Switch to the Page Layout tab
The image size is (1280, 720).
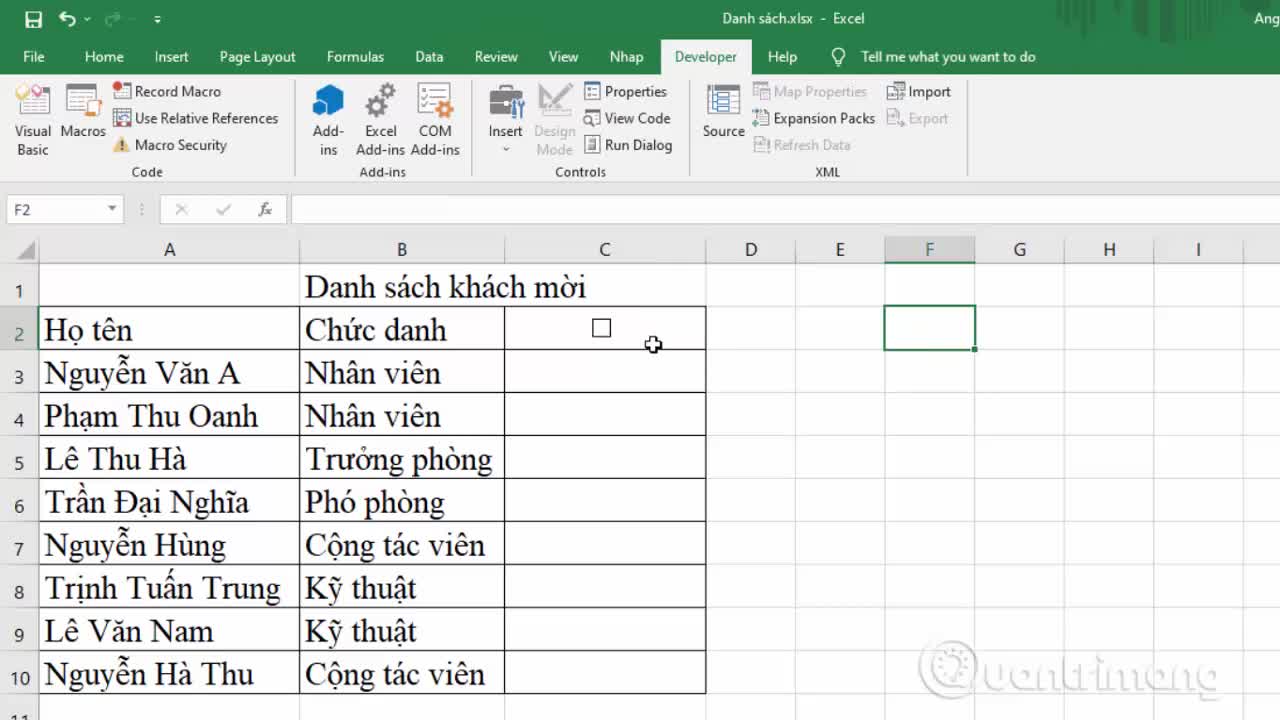[257, 57]
